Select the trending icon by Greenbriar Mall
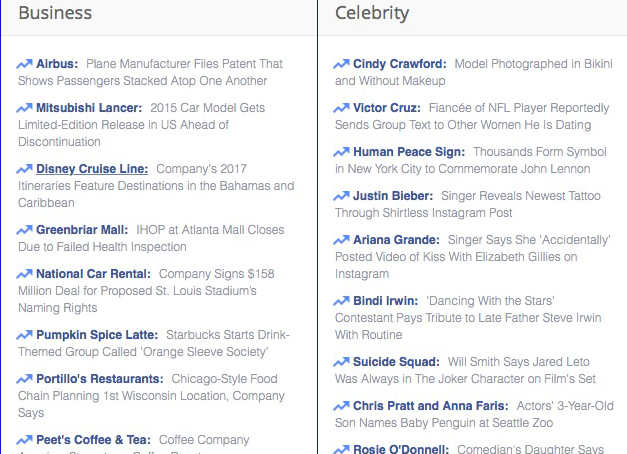627x454 pixels. click(x=24, y=230)
